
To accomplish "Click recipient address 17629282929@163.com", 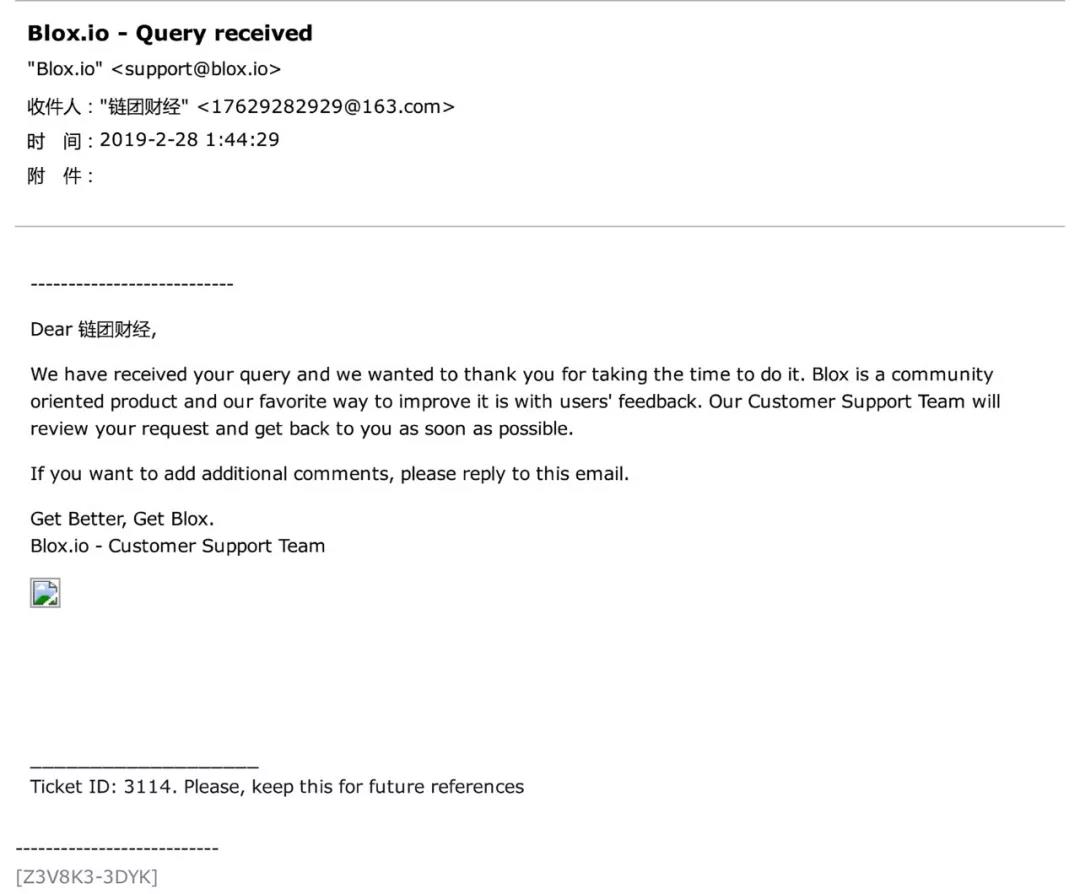I will (x=326, y=107).
